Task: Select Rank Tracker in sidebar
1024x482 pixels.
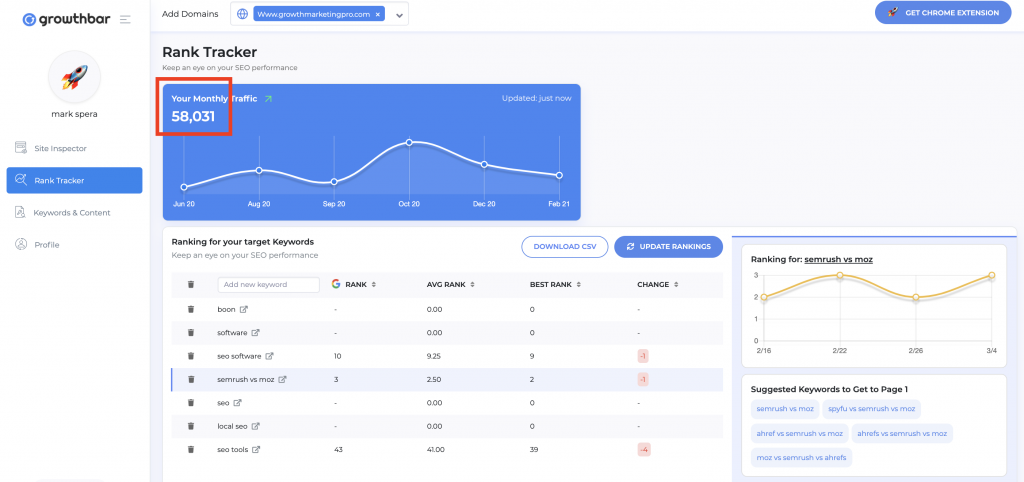Action: point(74,180)
